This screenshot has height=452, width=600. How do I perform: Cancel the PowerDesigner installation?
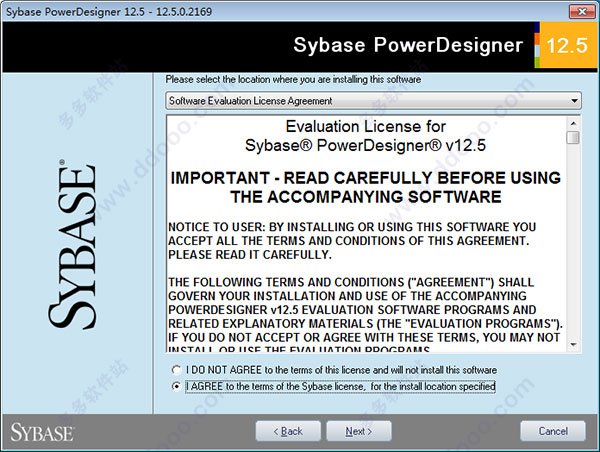553,431
